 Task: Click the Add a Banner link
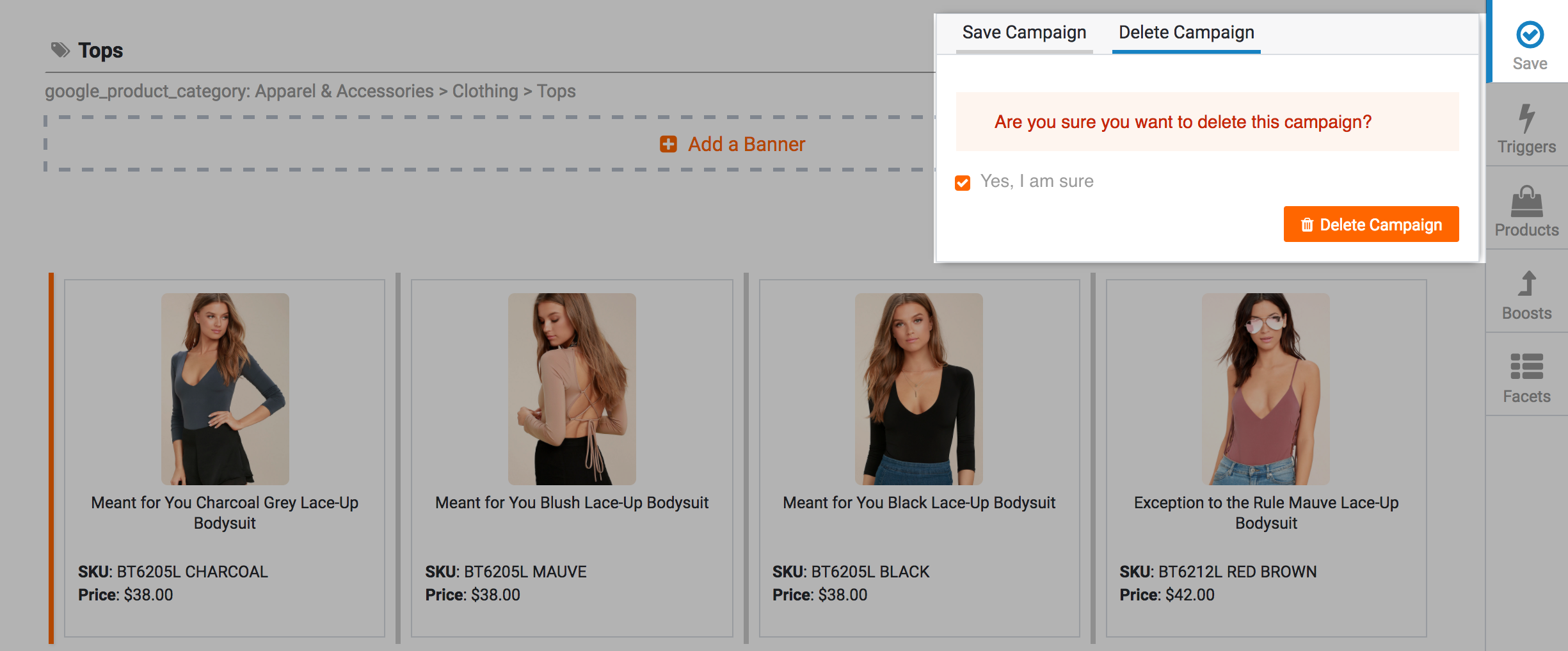[x=746, y=144]
